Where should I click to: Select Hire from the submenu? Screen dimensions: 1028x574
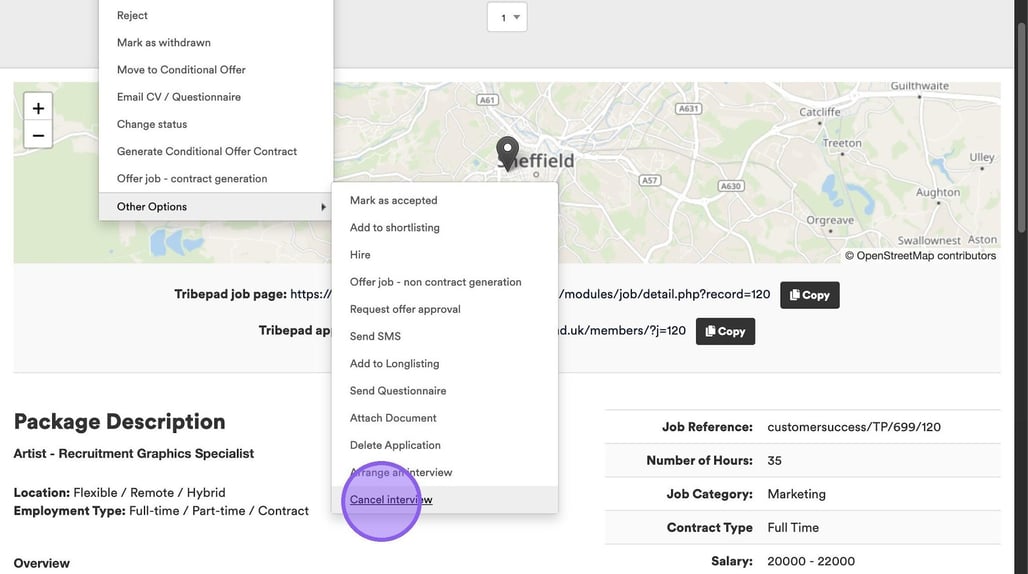(360, 255)
